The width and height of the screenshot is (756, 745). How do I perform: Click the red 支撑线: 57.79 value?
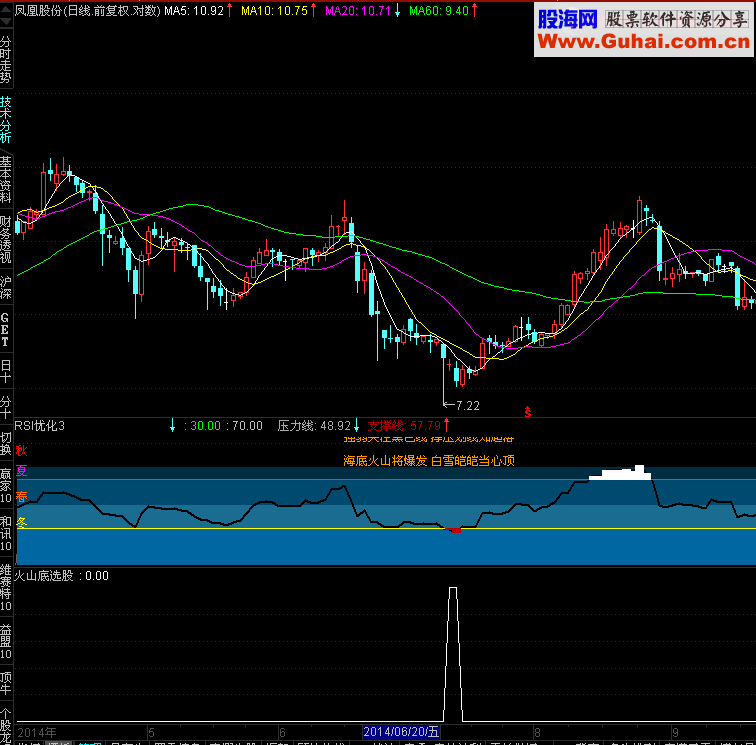click(404, 426)
